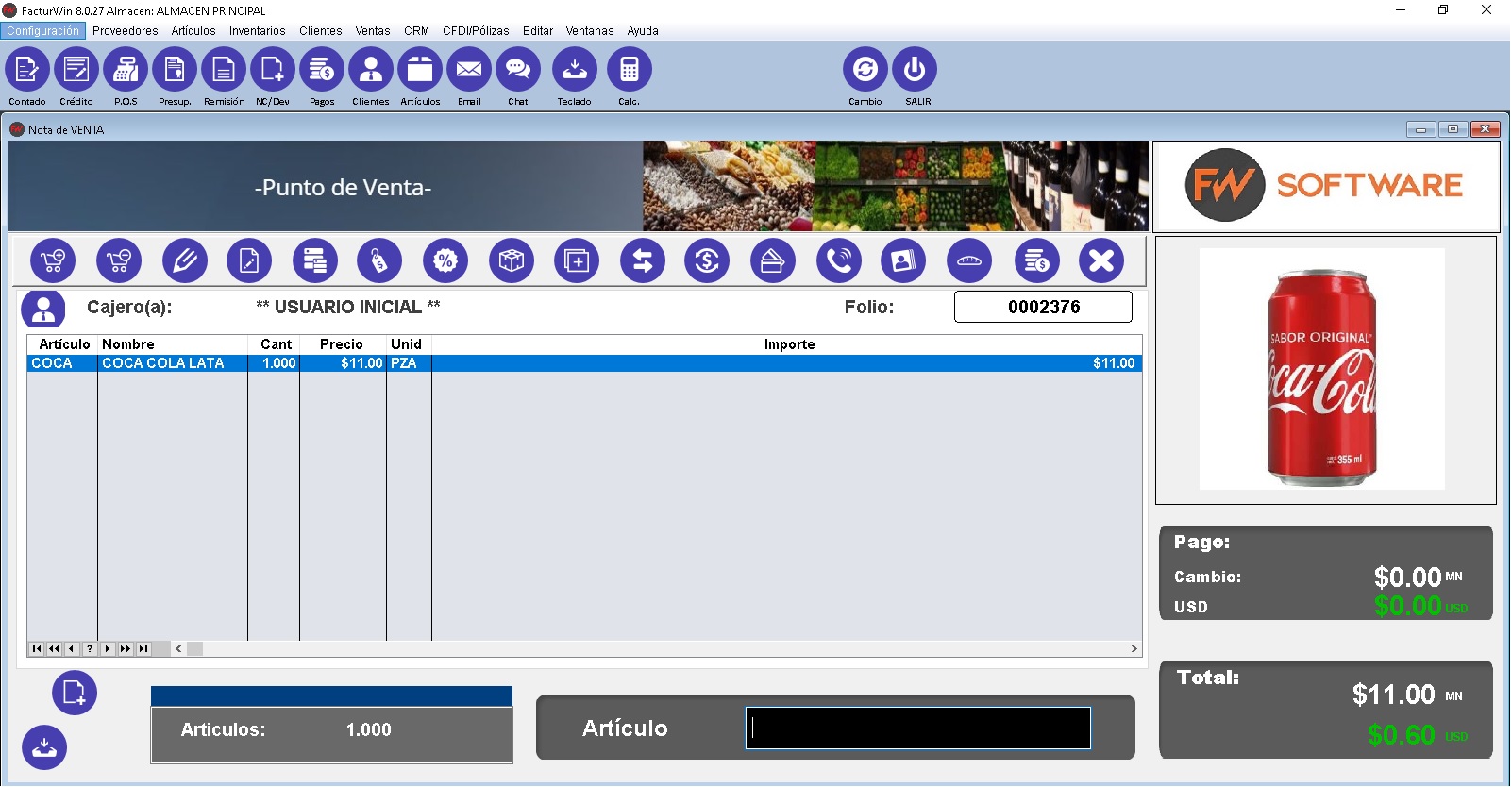1512x787 pixels.
Task: Click the percent discount icon
Action: [445, 260]
